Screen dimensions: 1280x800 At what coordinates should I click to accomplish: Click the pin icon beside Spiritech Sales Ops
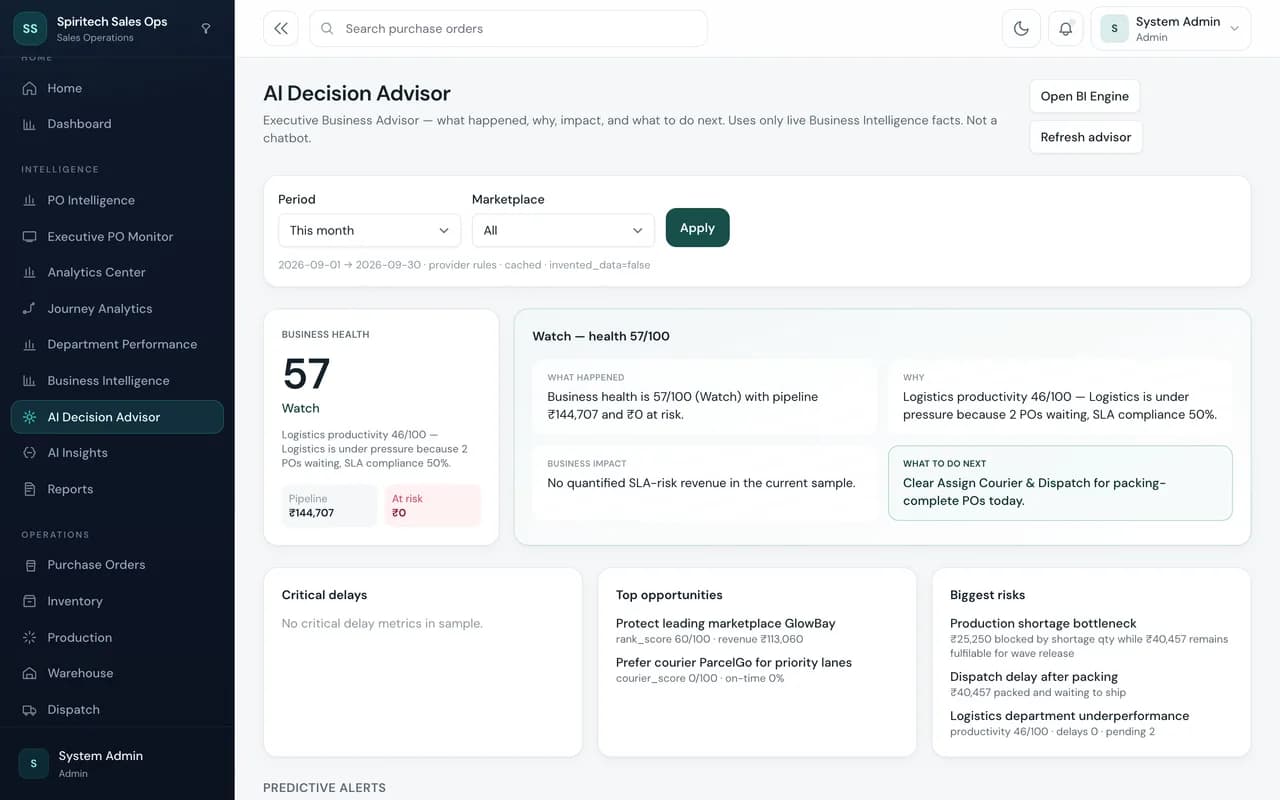tap(206, 29)
